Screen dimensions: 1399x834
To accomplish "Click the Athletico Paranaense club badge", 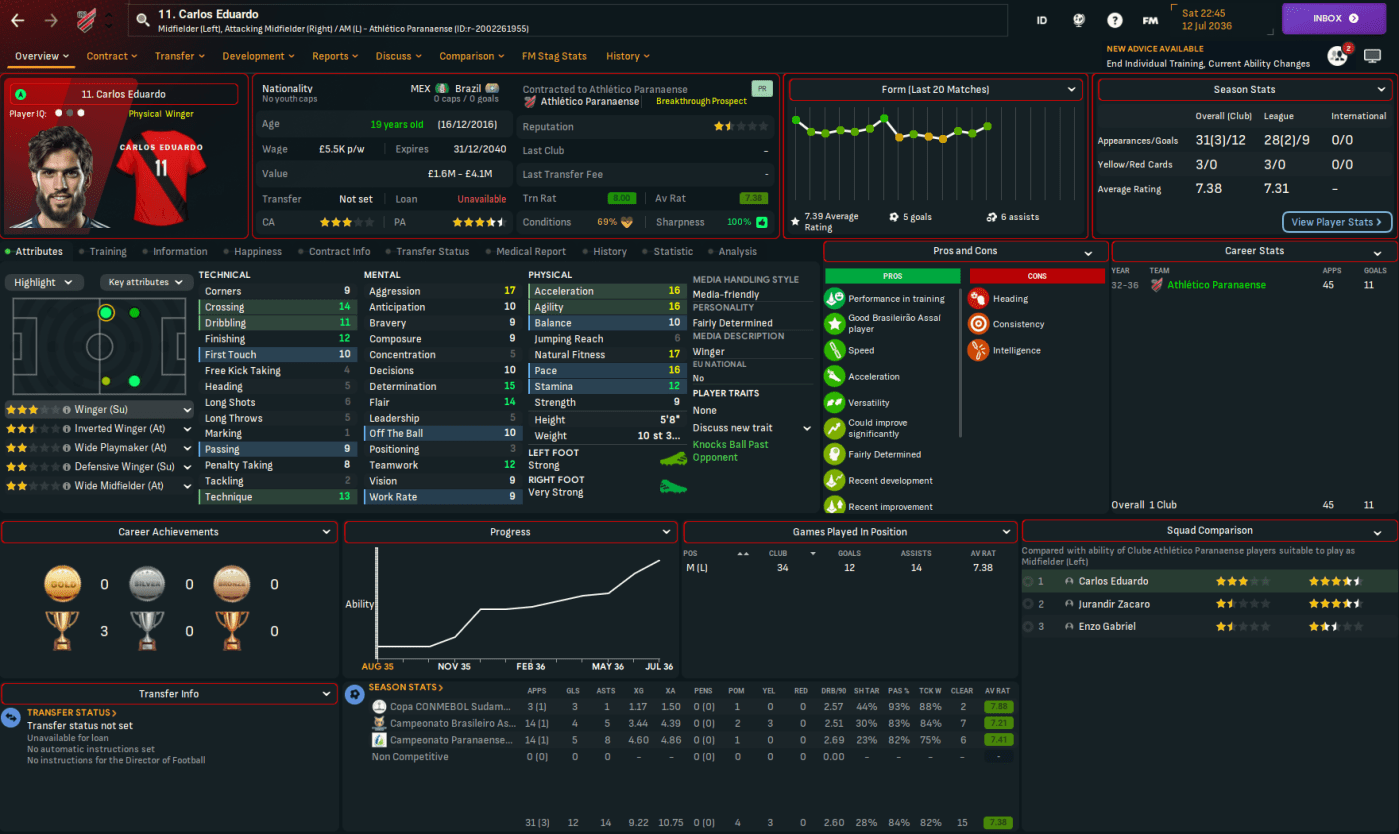I will (87, 19).
